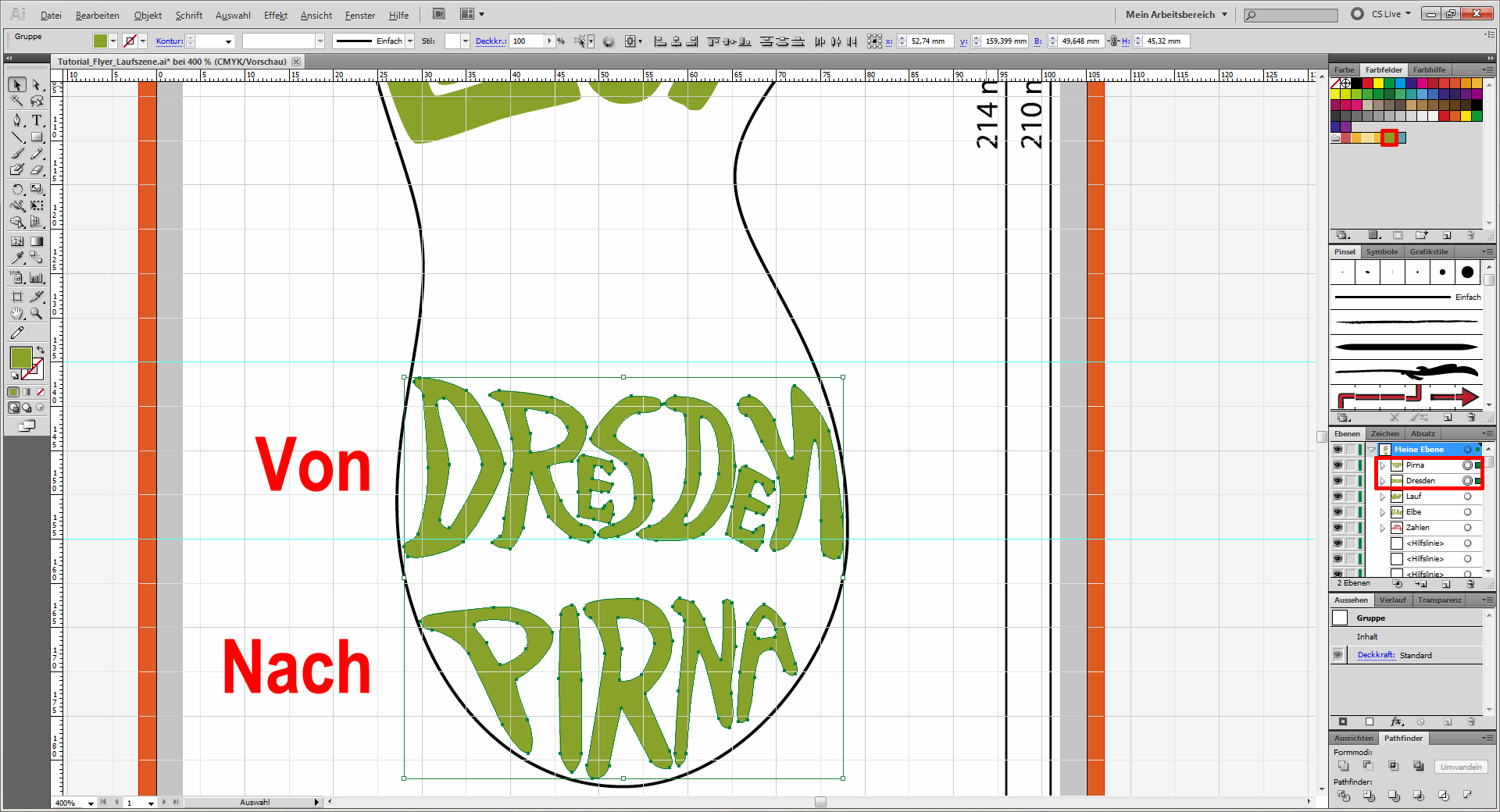
Task: Click the Gradient tool in toolbox
Action: [x=37, y=241]
